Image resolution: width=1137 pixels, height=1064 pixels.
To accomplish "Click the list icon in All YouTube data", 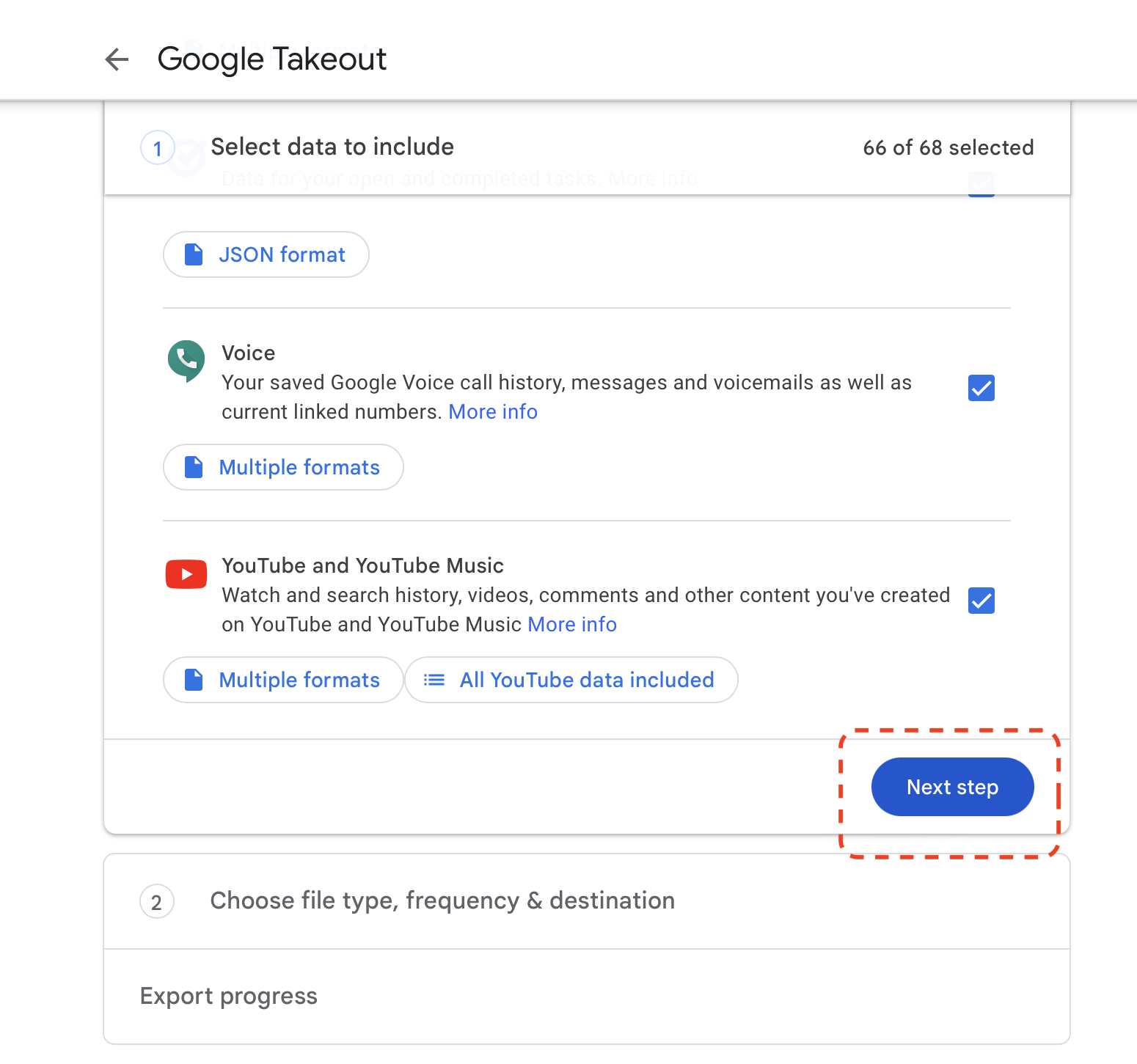I will 434,680.
